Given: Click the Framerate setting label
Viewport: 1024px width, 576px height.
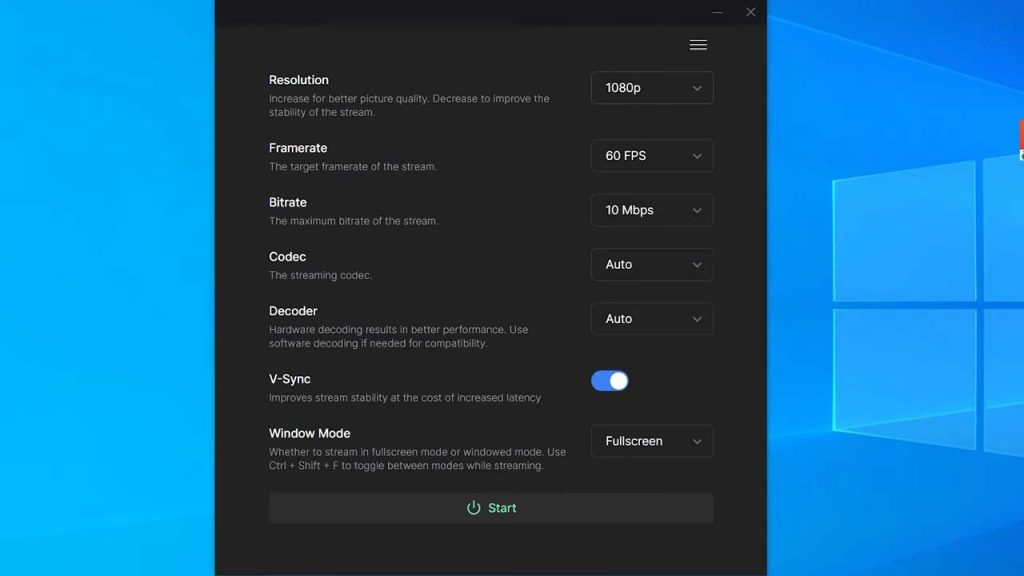Looking at the screenshot, I should click(x=298, y=148).
